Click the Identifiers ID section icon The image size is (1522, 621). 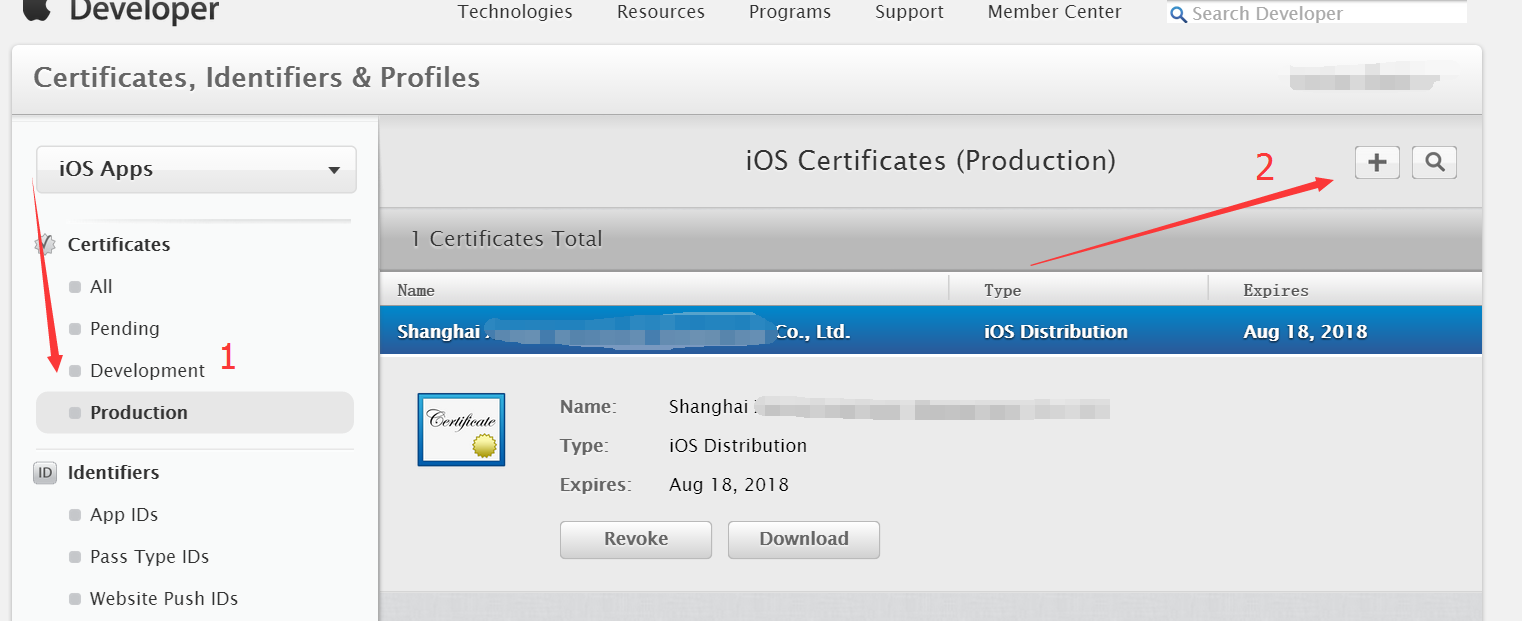(x=45, y=472)
